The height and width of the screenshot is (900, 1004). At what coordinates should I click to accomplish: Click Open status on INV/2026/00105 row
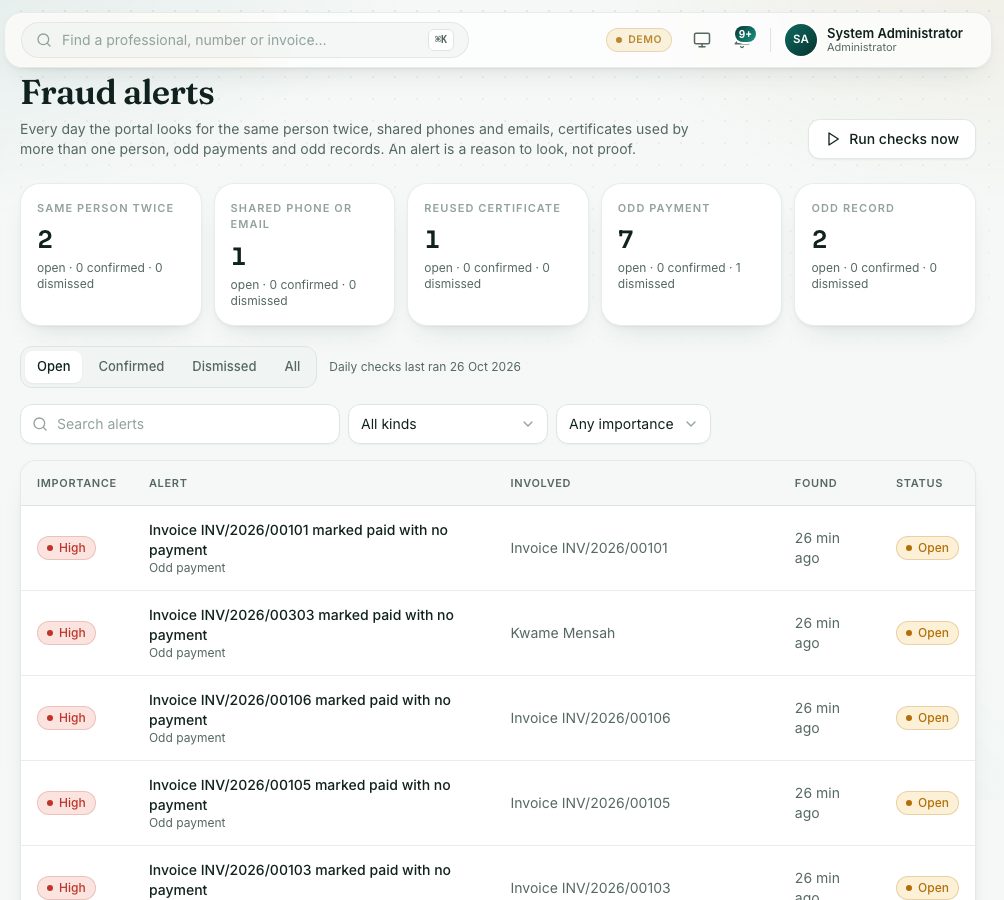pos(927,803)
